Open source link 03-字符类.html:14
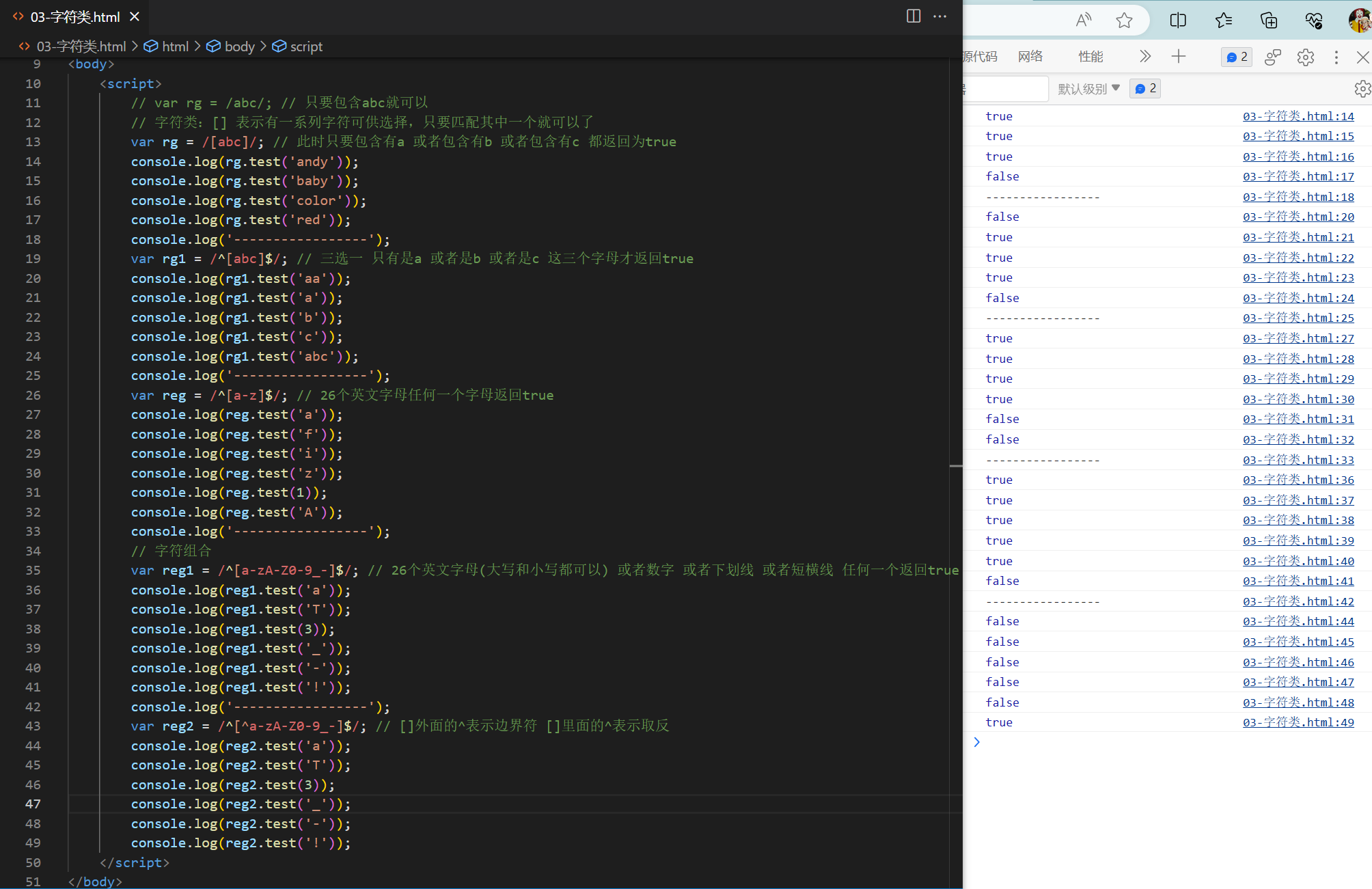This screenshot has height=889, width=1372. pyautogui.click(x=1298, y=116)
